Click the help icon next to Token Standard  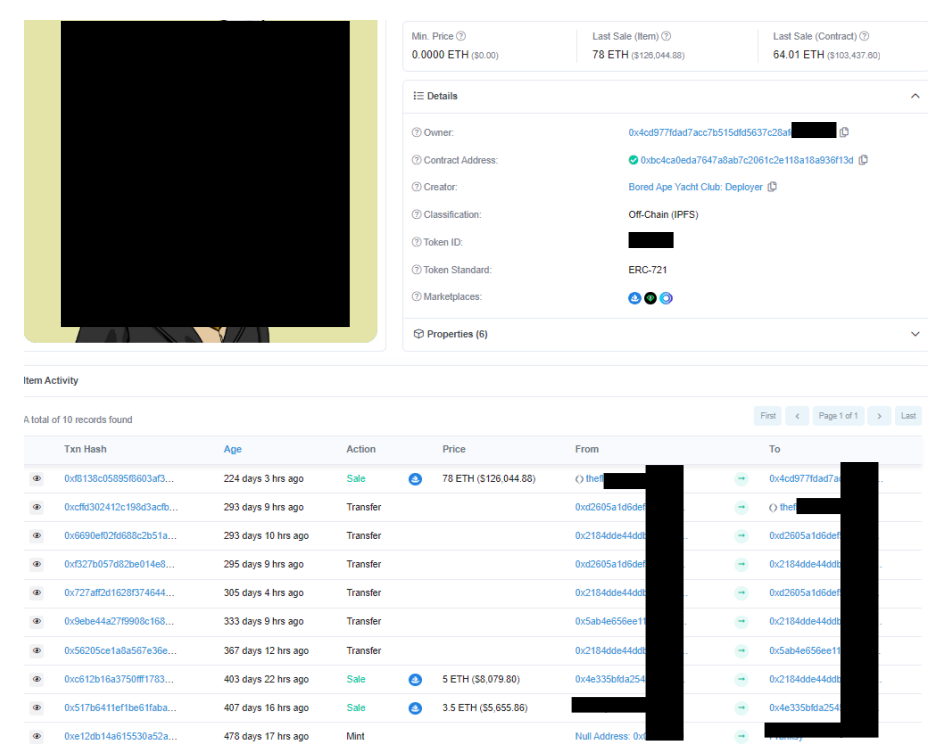(416, 270)
